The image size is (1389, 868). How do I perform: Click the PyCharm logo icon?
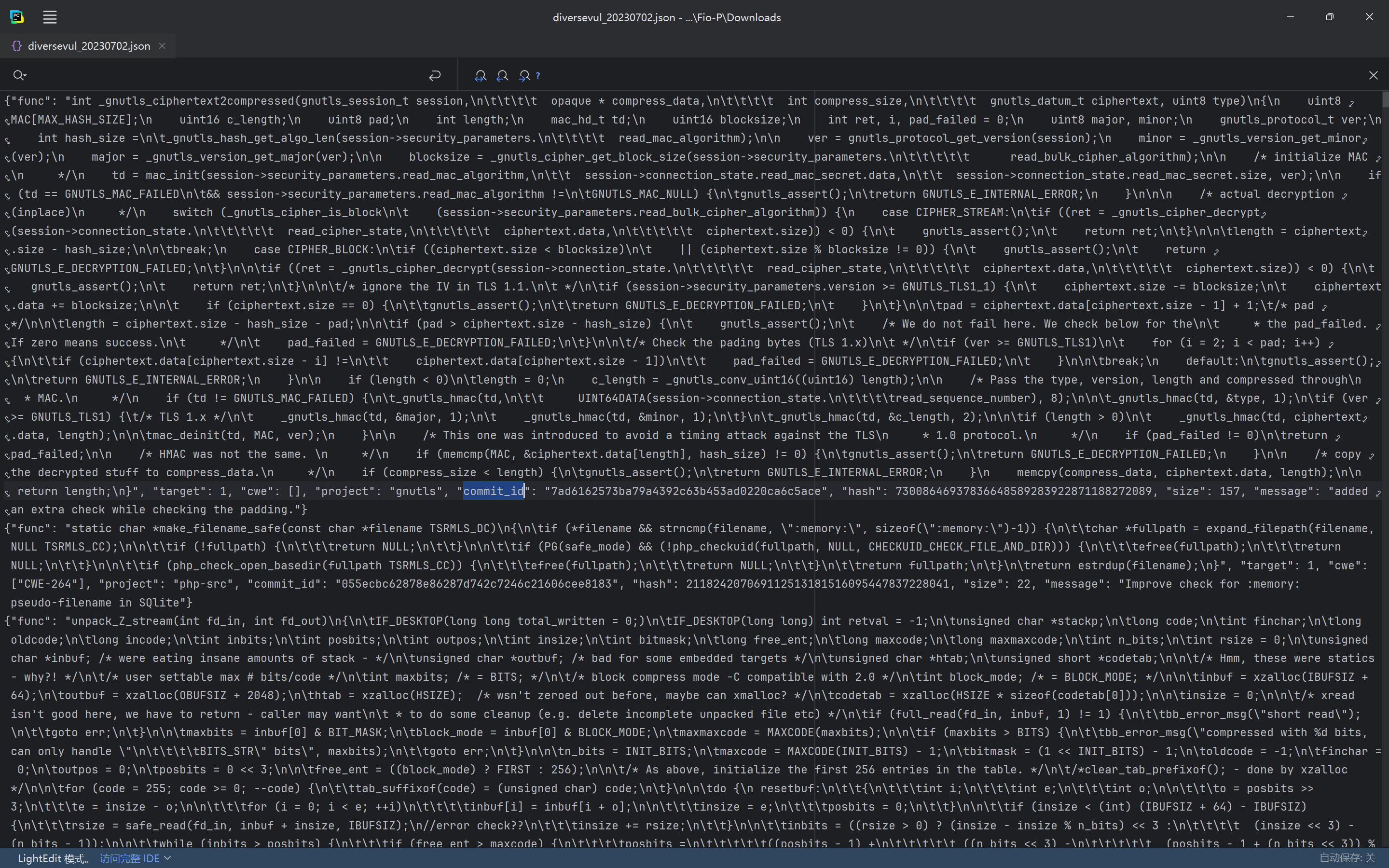tap(17, 17)
